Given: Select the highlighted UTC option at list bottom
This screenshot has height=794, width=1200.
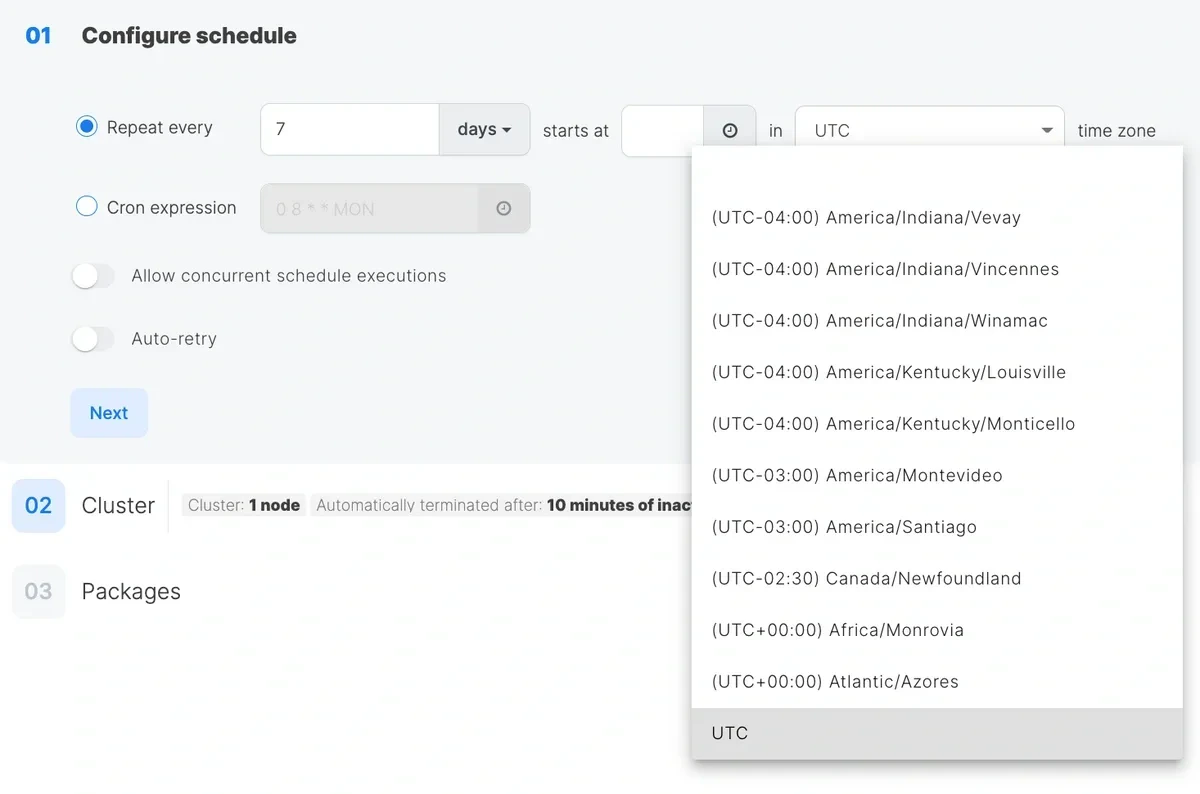Looking at the screenshot, I should pyautogui.click(x=729, y=733).
